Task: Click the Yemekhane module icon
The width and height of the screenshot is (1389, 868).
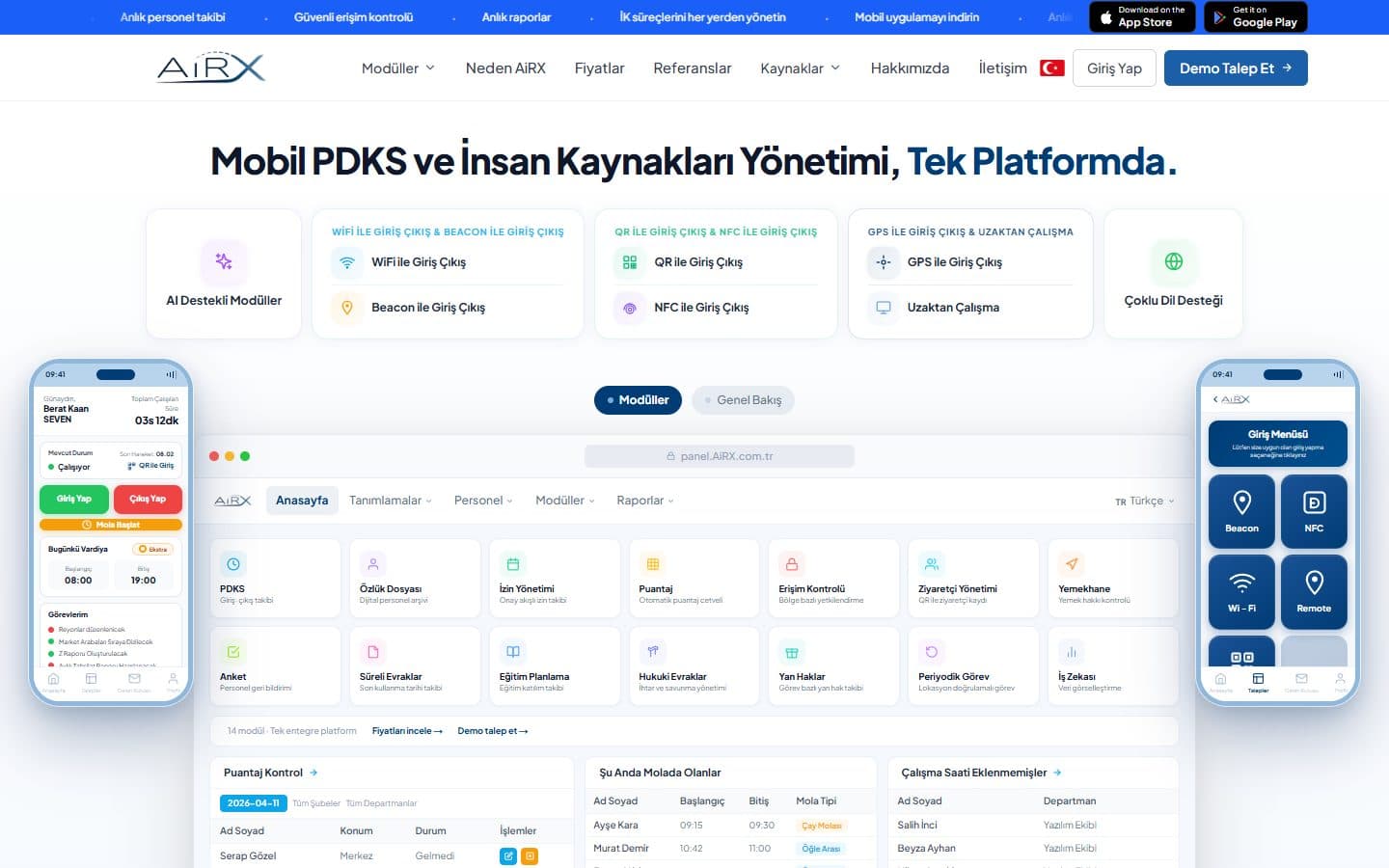Action: click(1071, 564)
